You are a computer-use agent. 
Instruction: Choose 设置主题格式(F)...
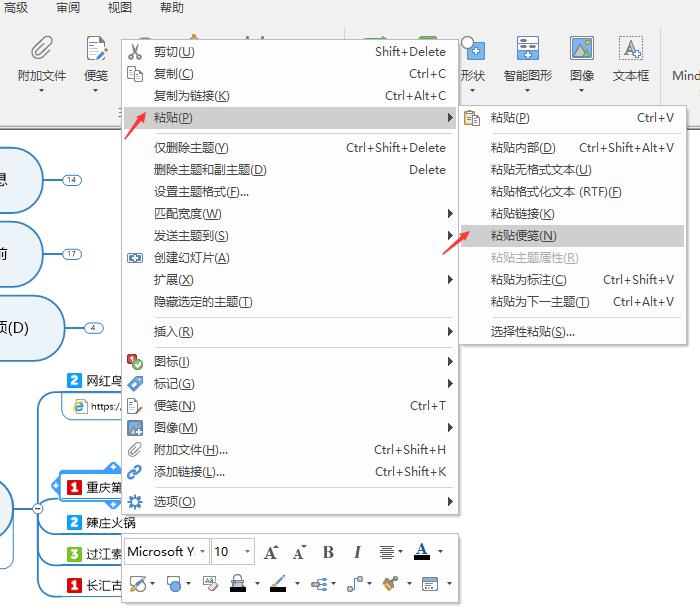point(290,192)
